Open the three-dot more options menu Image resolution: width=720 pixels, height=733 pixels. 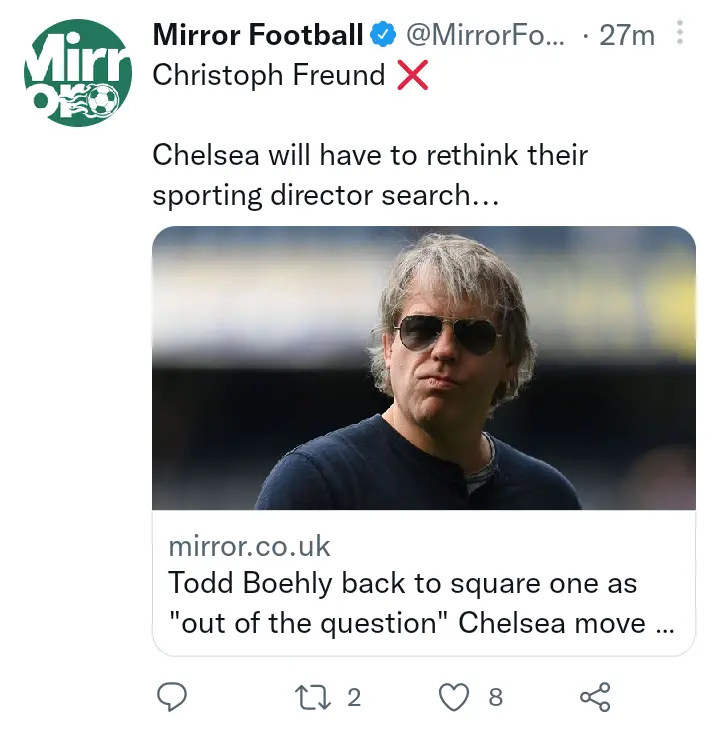(x=680, y=32)
